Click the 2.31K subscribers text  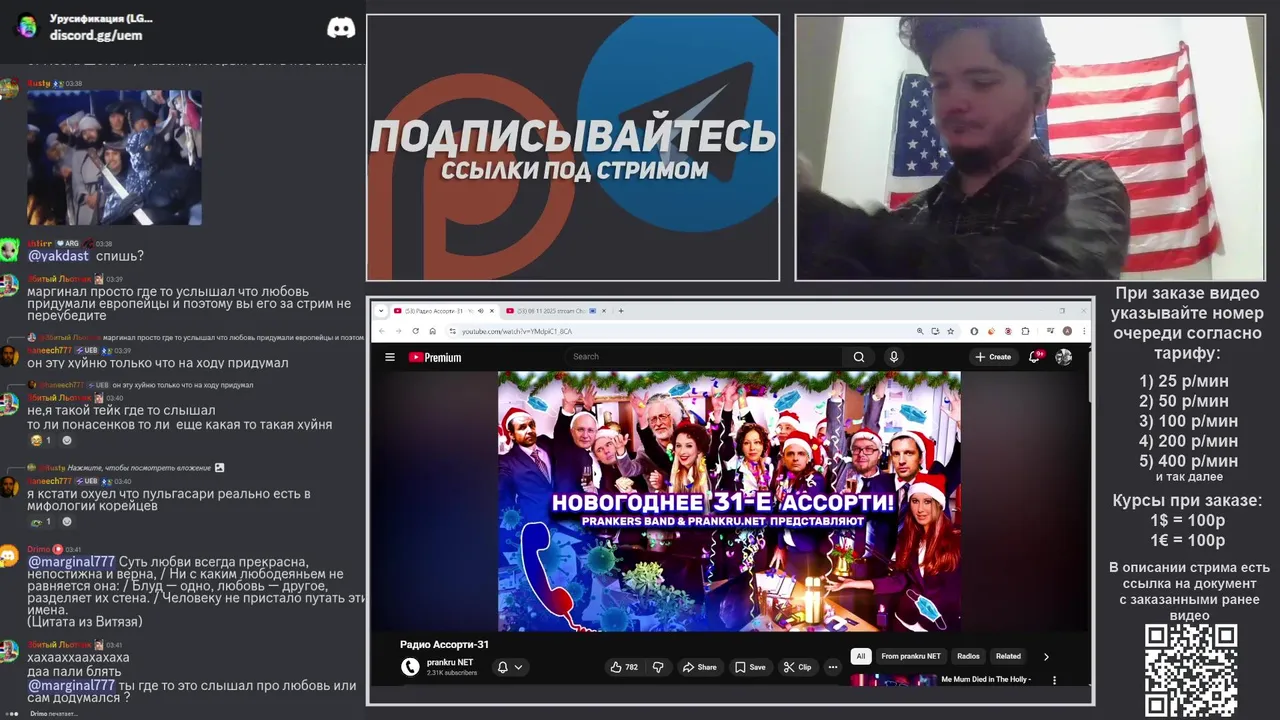point(452,673)
